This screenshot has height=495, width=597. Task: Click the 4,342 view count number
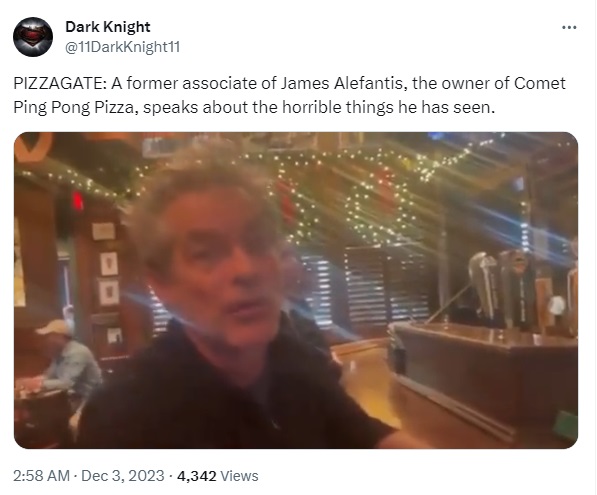point(196,476)
